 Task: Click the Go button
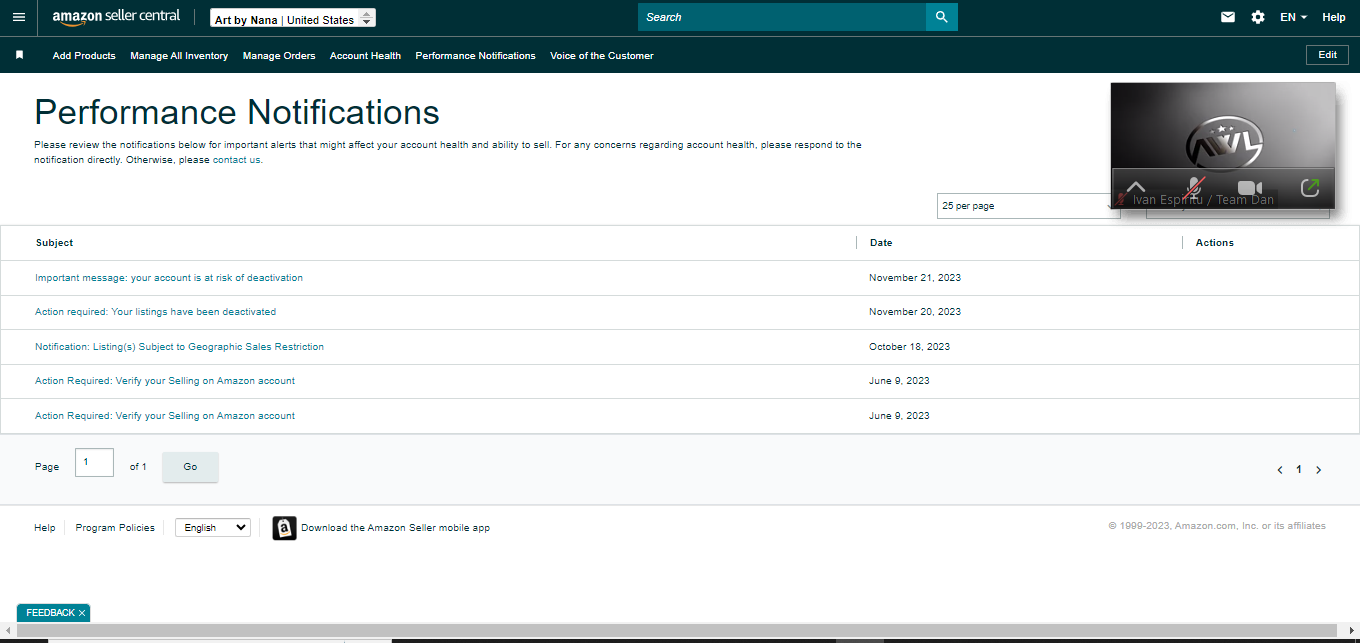[x=190, y=467]
